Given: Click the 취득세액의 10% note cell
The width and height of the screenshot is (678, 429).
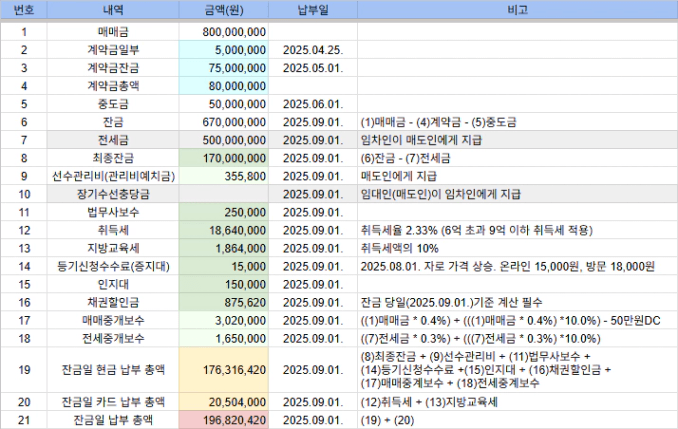Looking at the screenshot, I should [517, 248].
